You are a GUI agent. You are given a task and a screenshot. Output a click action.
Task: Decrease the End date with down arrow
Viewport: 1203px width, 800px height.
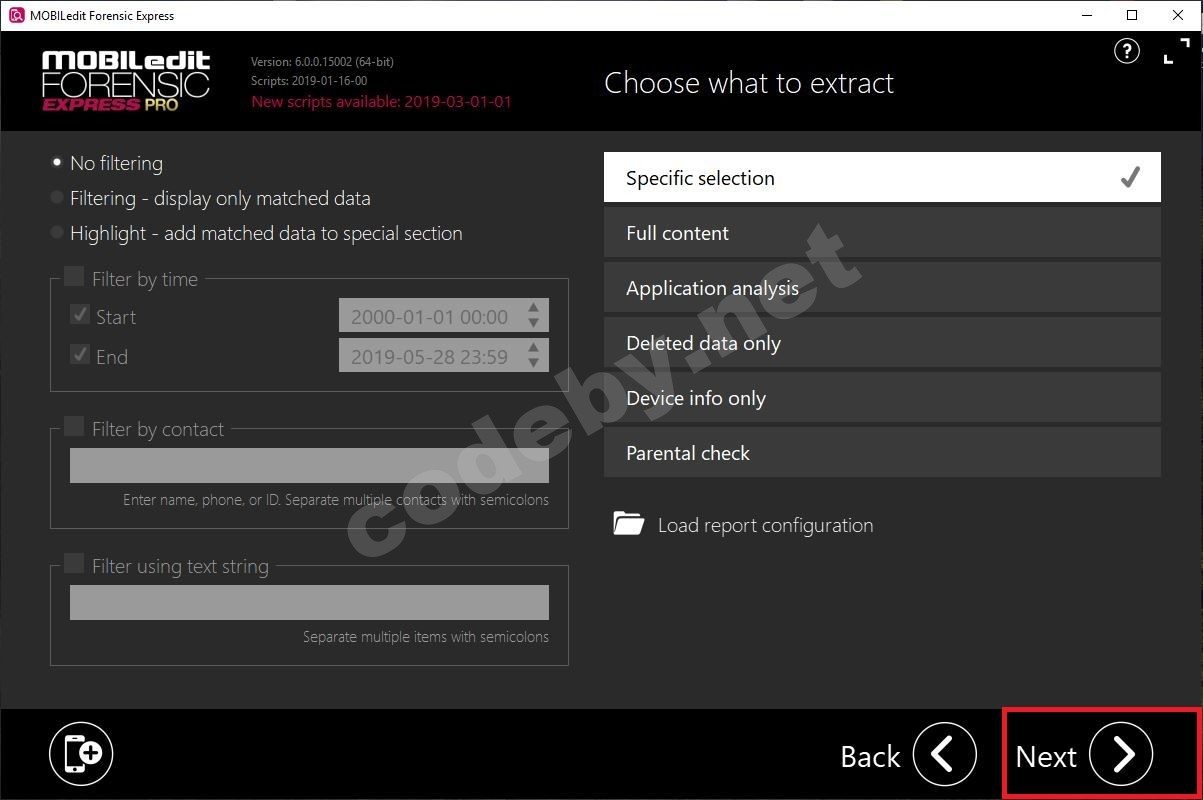click(x=534, y=363)
